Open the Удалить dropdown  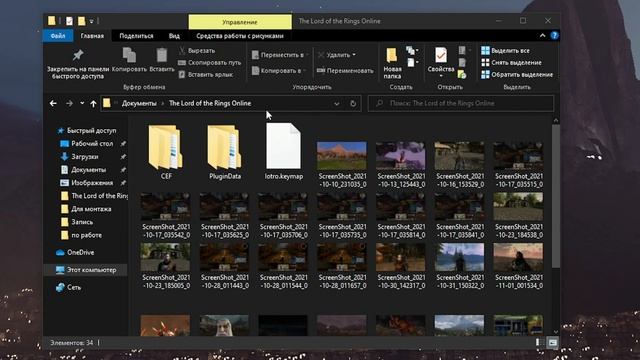pyautogui.click(x=336, y=55)
